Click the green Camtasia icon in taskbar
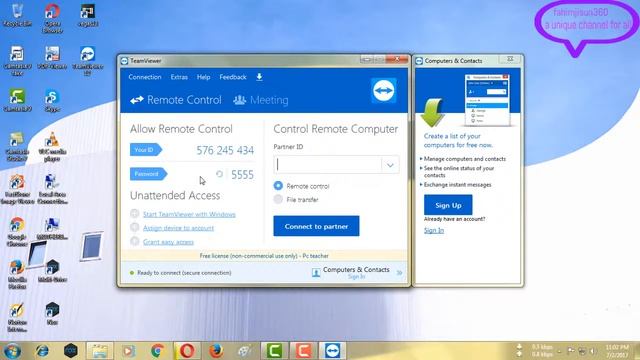This screenshot has height=360, width=640. pos(274,351)
